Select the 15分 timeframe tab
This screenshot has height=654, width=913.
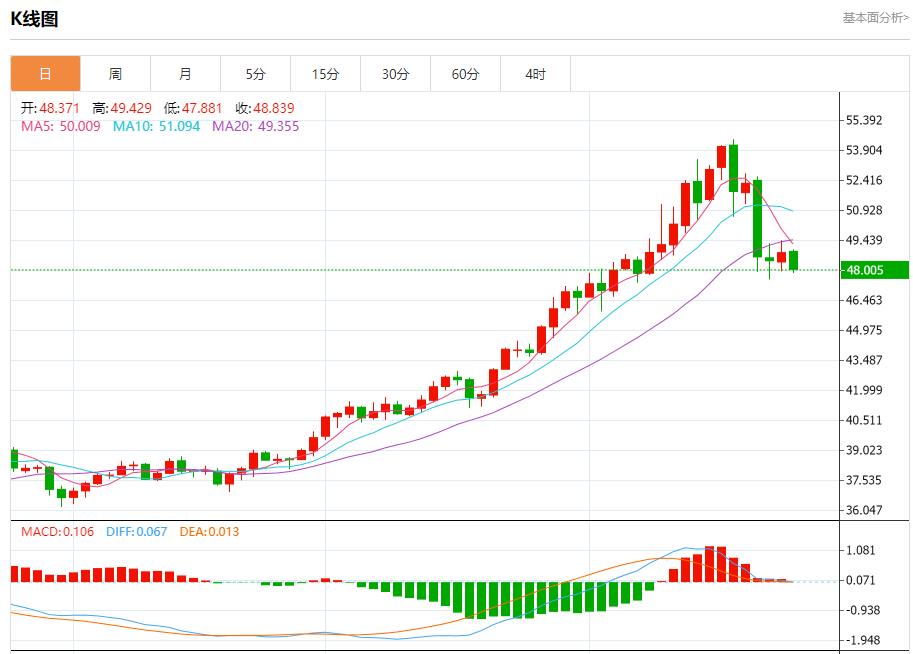pyautogui.click(x=326, y=73)
